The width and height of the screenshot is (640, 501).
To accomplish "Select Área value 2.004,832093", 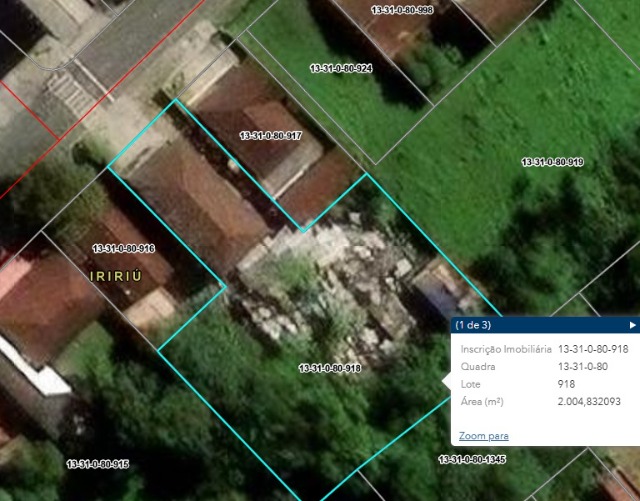I will click(x=589, y=401).
